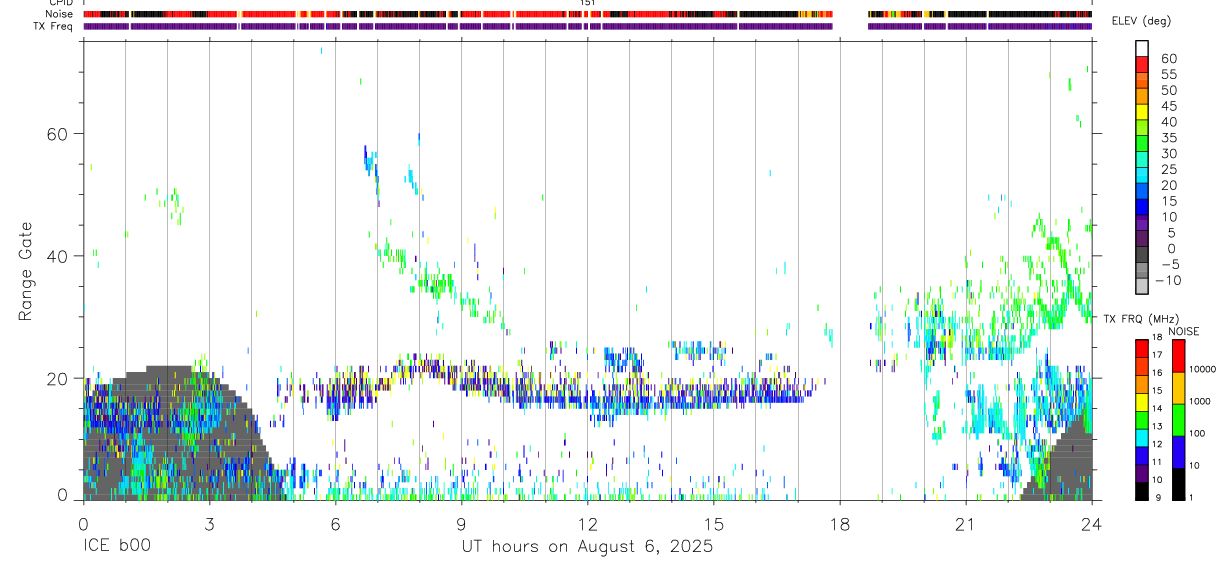Click the '151' CPID value above the strips
The image size is (1228, 567).
point(587,3)
